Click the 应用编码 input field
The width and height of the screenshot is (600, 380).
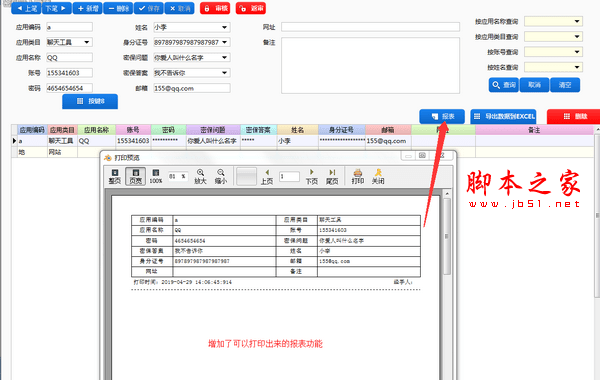(x=69, y=27)
